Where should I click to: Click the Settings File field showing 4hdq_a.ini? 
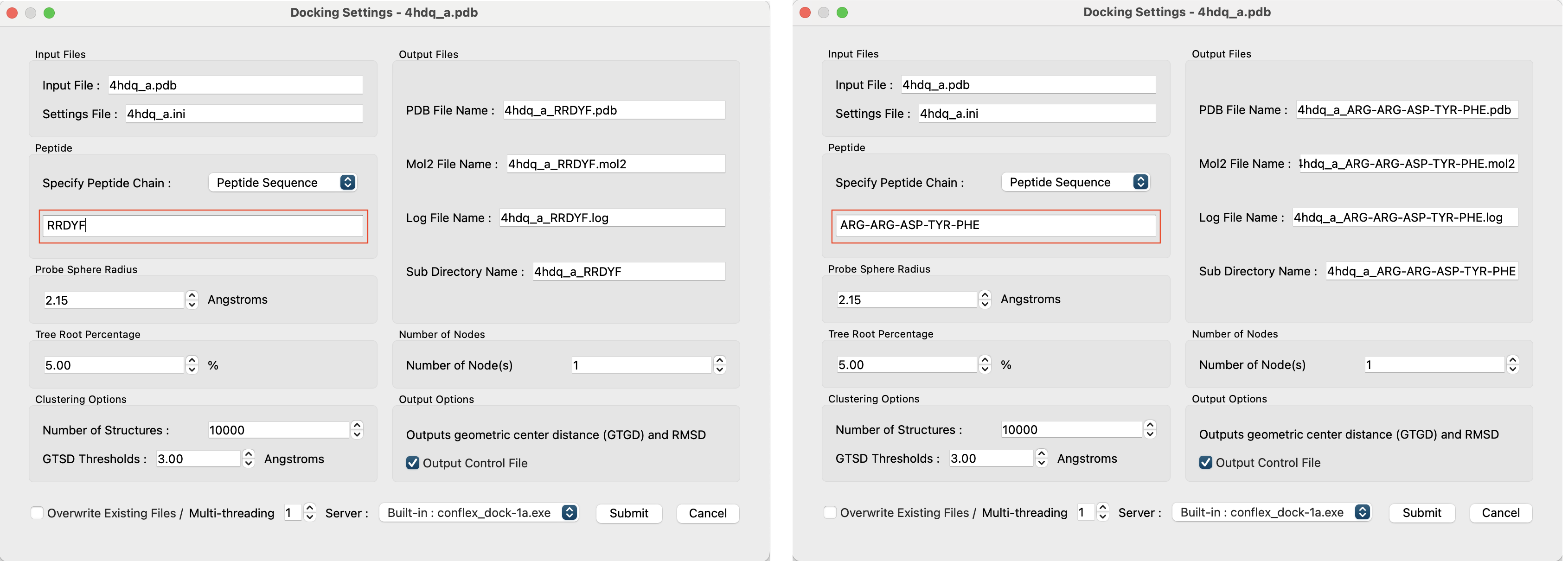click(x=243, y=113)
